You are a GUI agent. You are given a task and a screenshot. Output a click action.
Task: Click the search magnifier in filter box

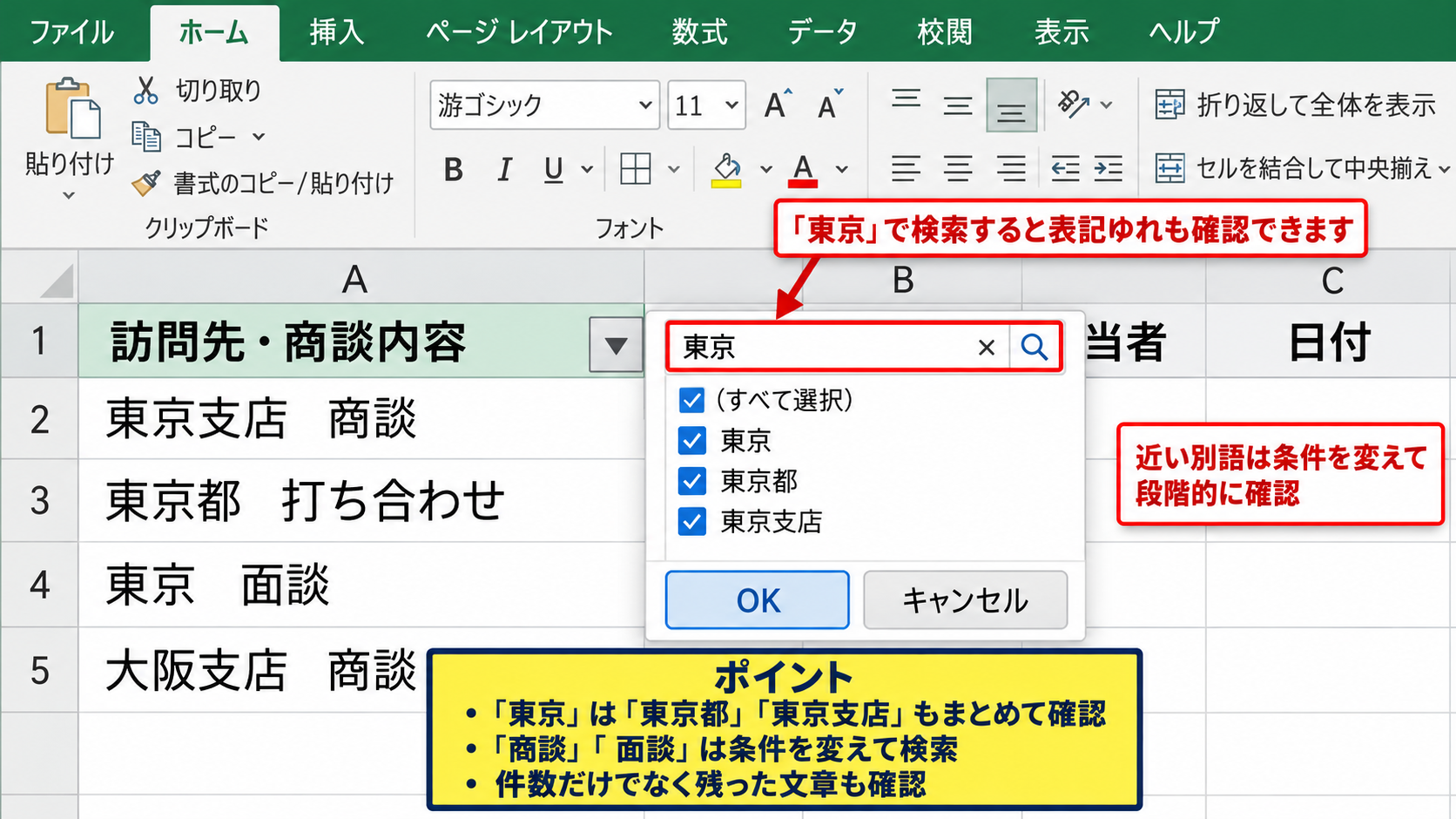(x=1035, y=347)
